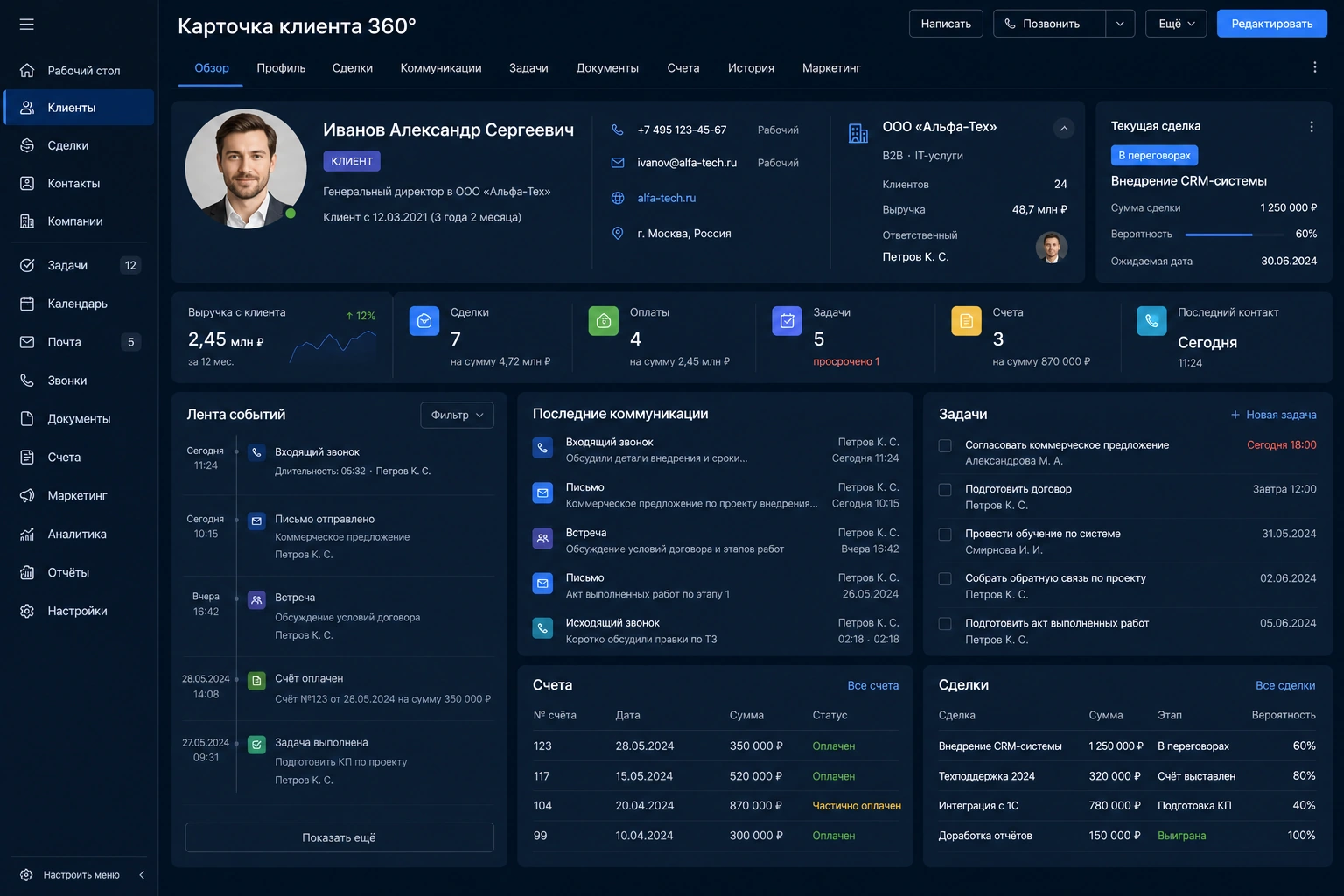The width and height of the screenshot is (1344, 896).
Task: Click Иванов Александр Сергеевич's profile photo
Action: (x=246, y=169)
